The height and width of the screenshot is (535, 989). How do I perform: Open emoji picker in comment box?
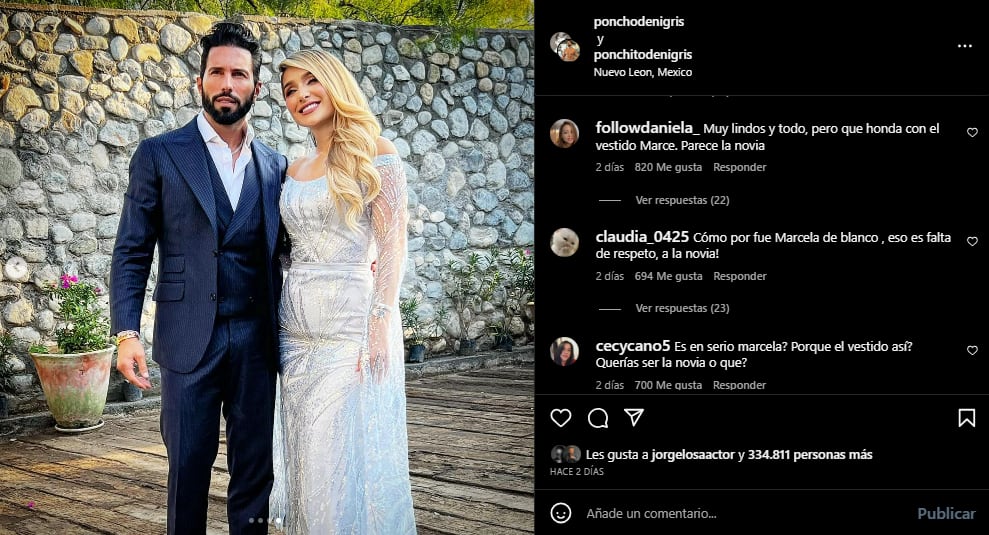561,513
